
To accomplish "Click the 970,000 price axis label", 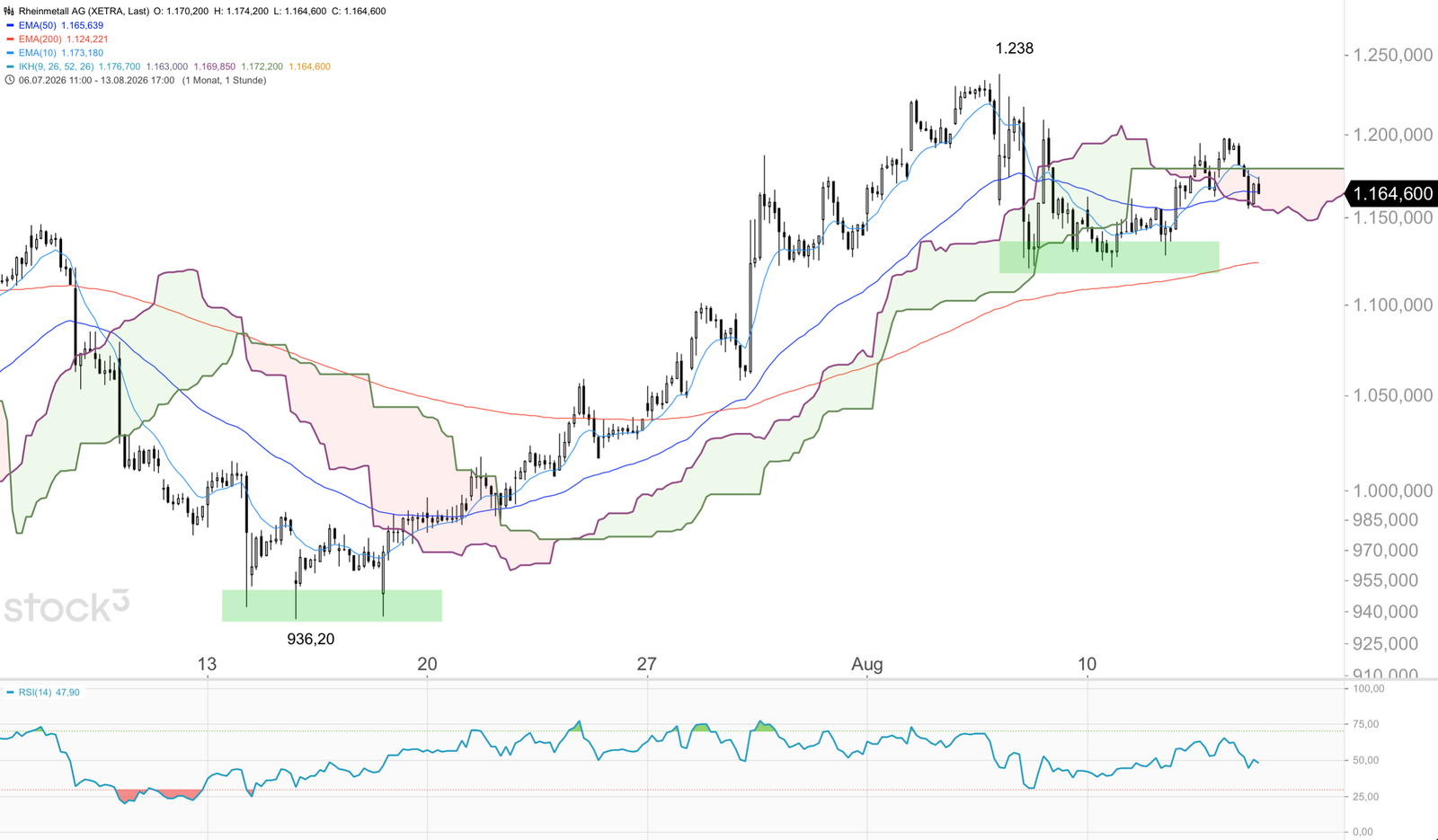I will pos(1385,550).
